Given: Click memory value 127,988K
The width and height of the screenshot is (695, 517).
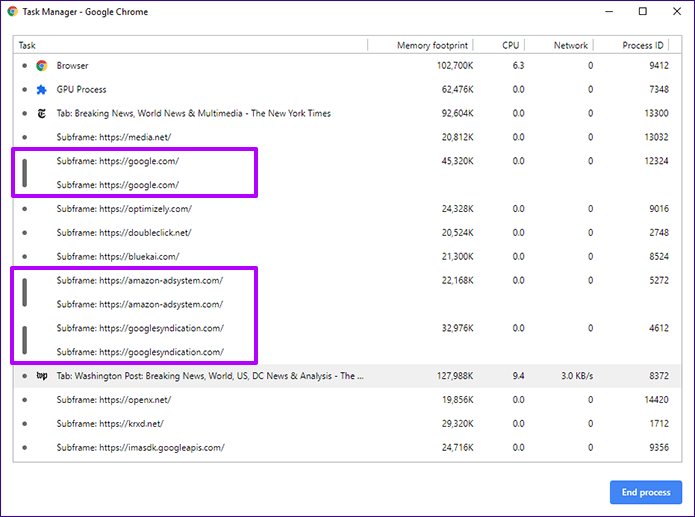Looking at the screenshot, I should (x=455, y=376).
